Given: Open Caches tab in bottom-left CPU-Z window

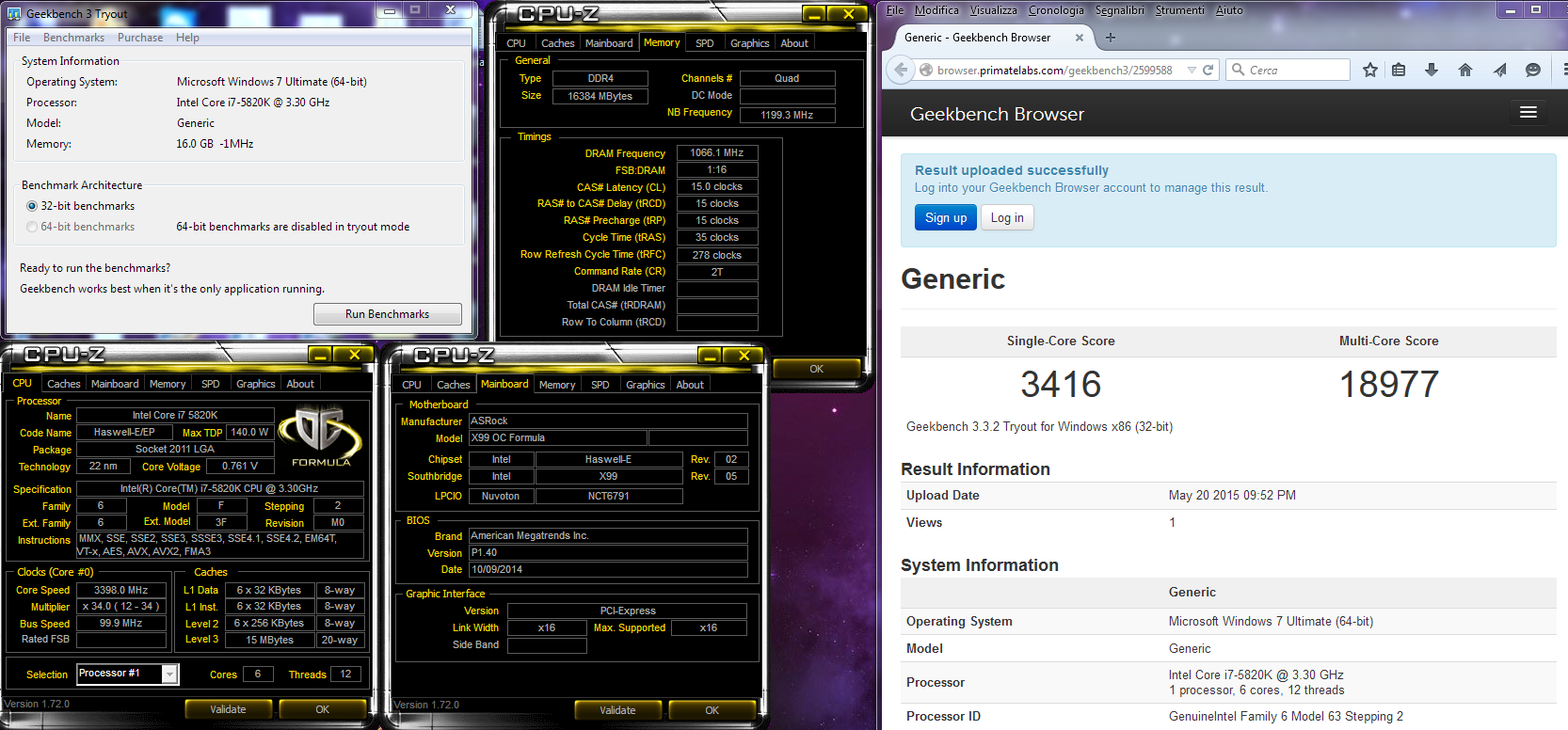Looking at the screenshot, I should pos(63,384).
